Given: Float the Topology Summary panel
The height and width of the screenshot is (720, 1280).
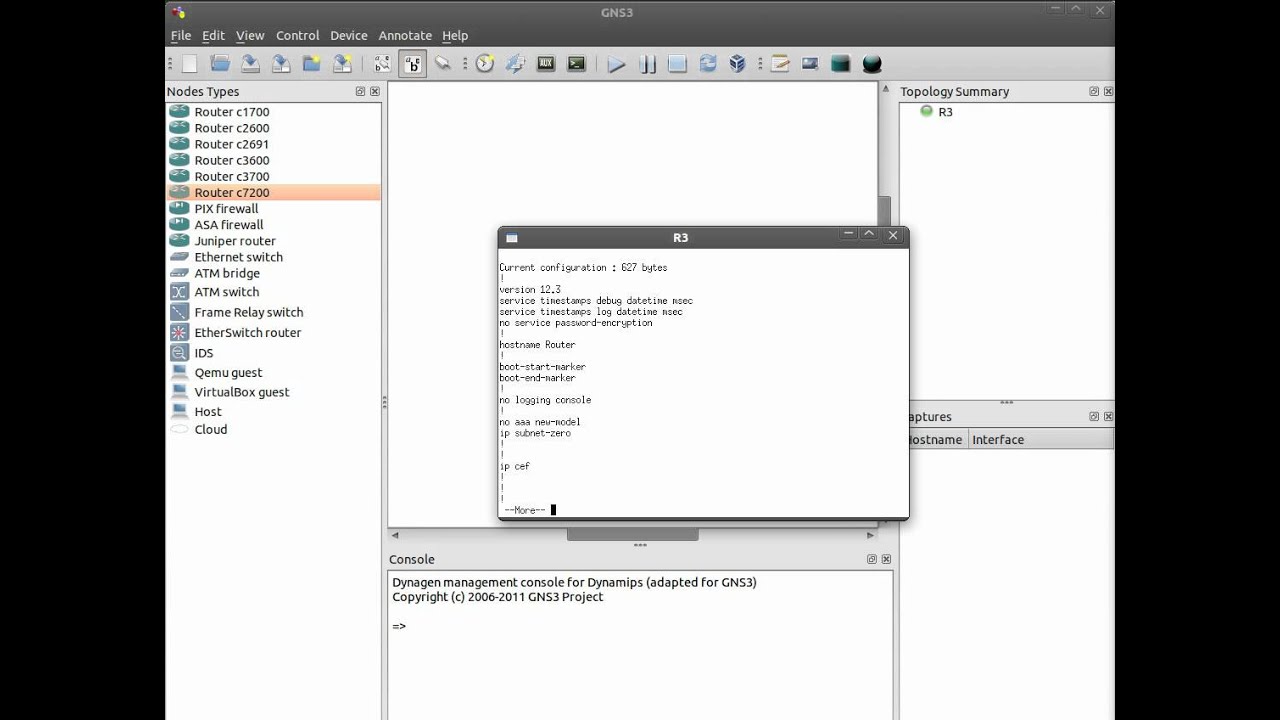Looking at the screenshot, I should click(1094, 91).
